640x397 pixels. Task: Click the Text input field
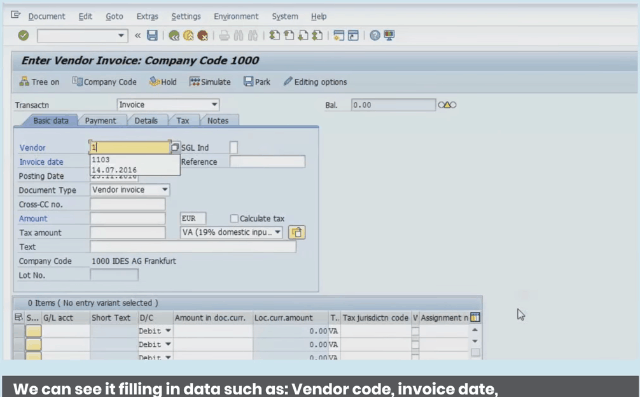pos(193,246)
